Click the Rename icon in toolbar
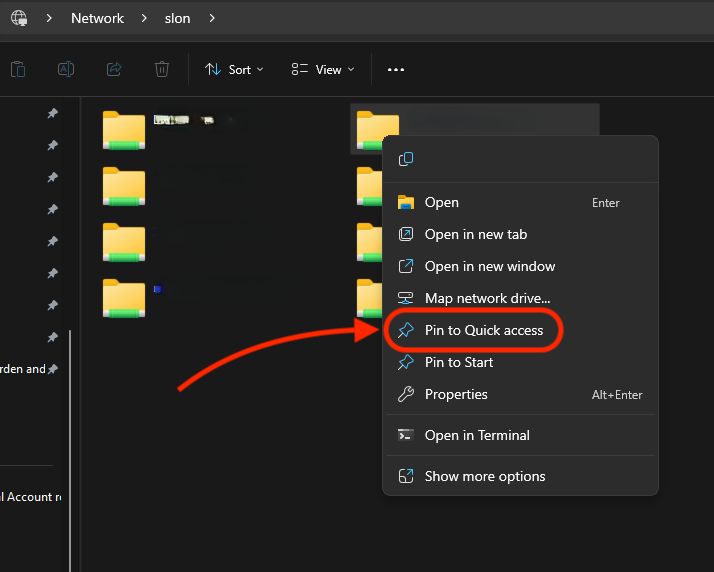Screen dimensions: 714x572 click(x=66, y=69)
